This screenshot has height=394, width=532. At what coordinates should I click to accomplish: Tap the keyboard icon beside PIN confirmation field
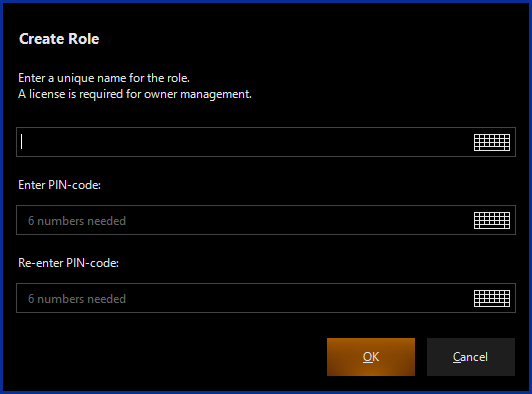[492, 298]
